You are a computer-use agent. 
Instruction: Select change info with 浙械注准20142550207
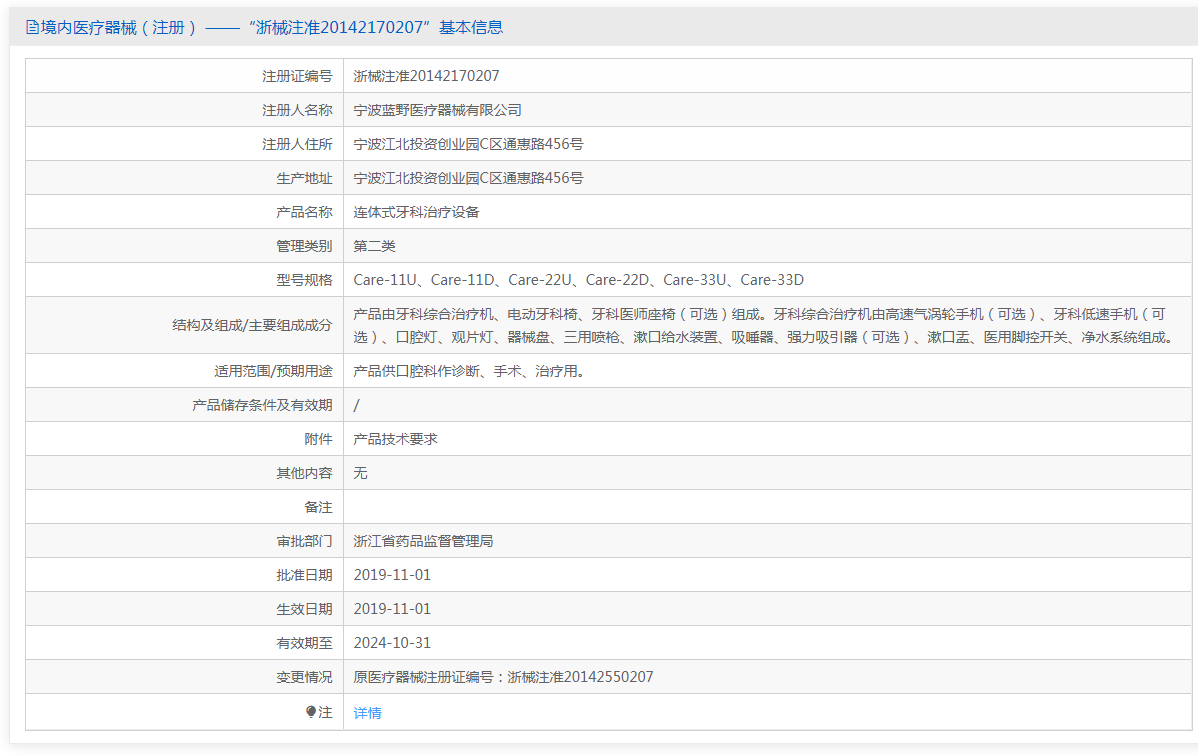(x=503, y=677)
